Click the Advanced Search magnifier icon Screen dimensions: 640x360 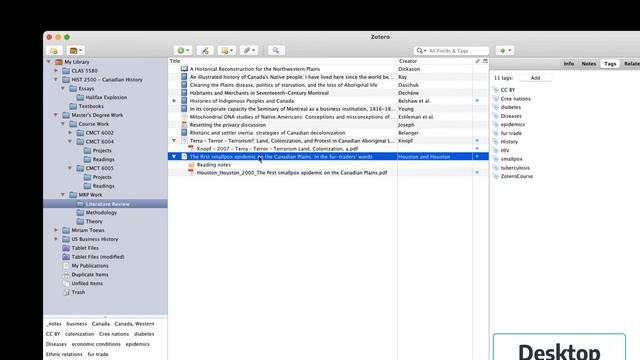pos(276,50)
